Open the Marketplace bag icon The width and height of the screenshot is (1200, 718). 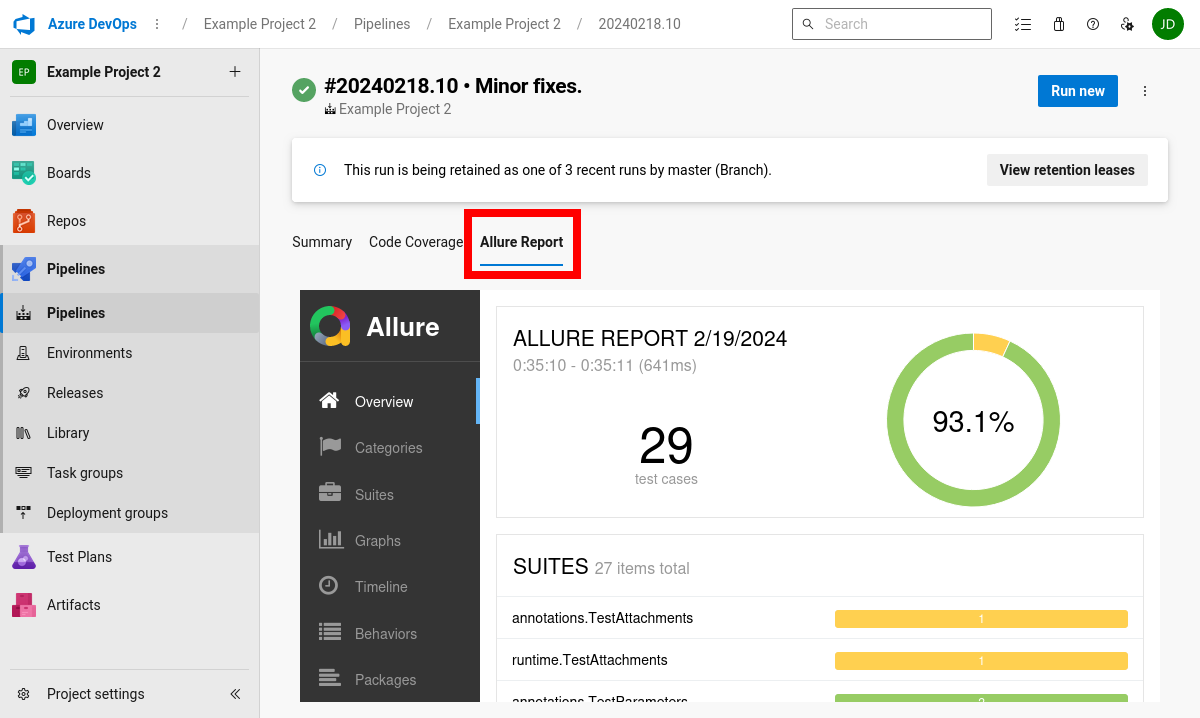pyautogui.click(x=1058, y=23)
